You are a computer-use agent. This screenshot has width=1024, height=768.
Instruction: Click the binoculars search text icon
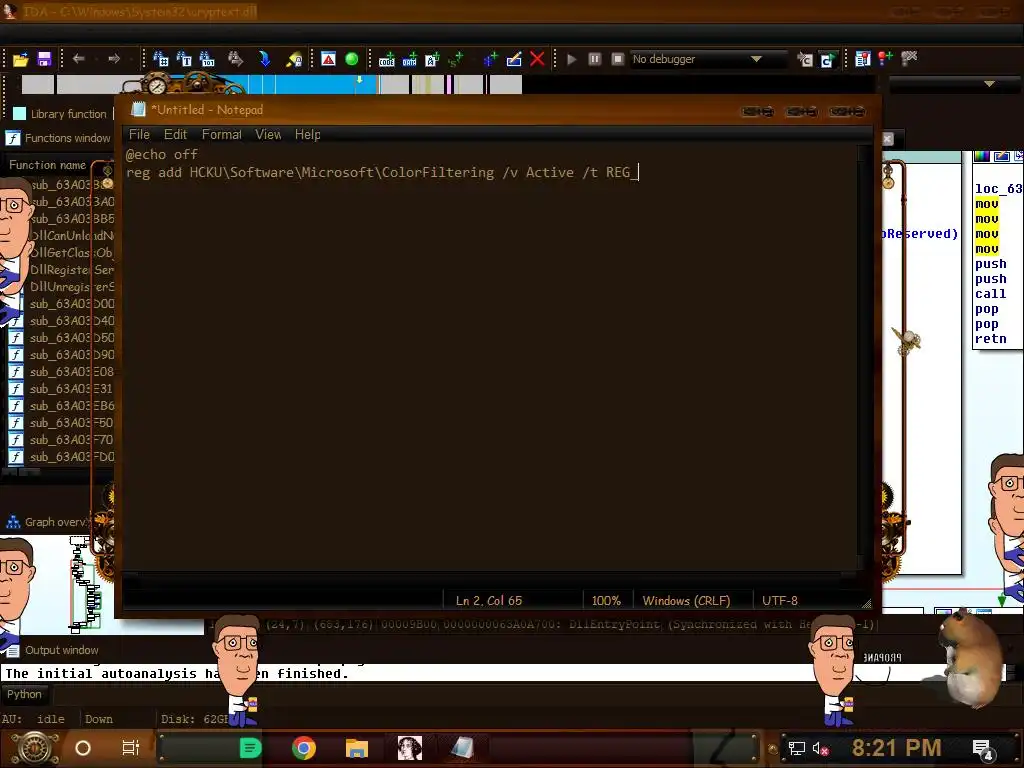point(184,59)
